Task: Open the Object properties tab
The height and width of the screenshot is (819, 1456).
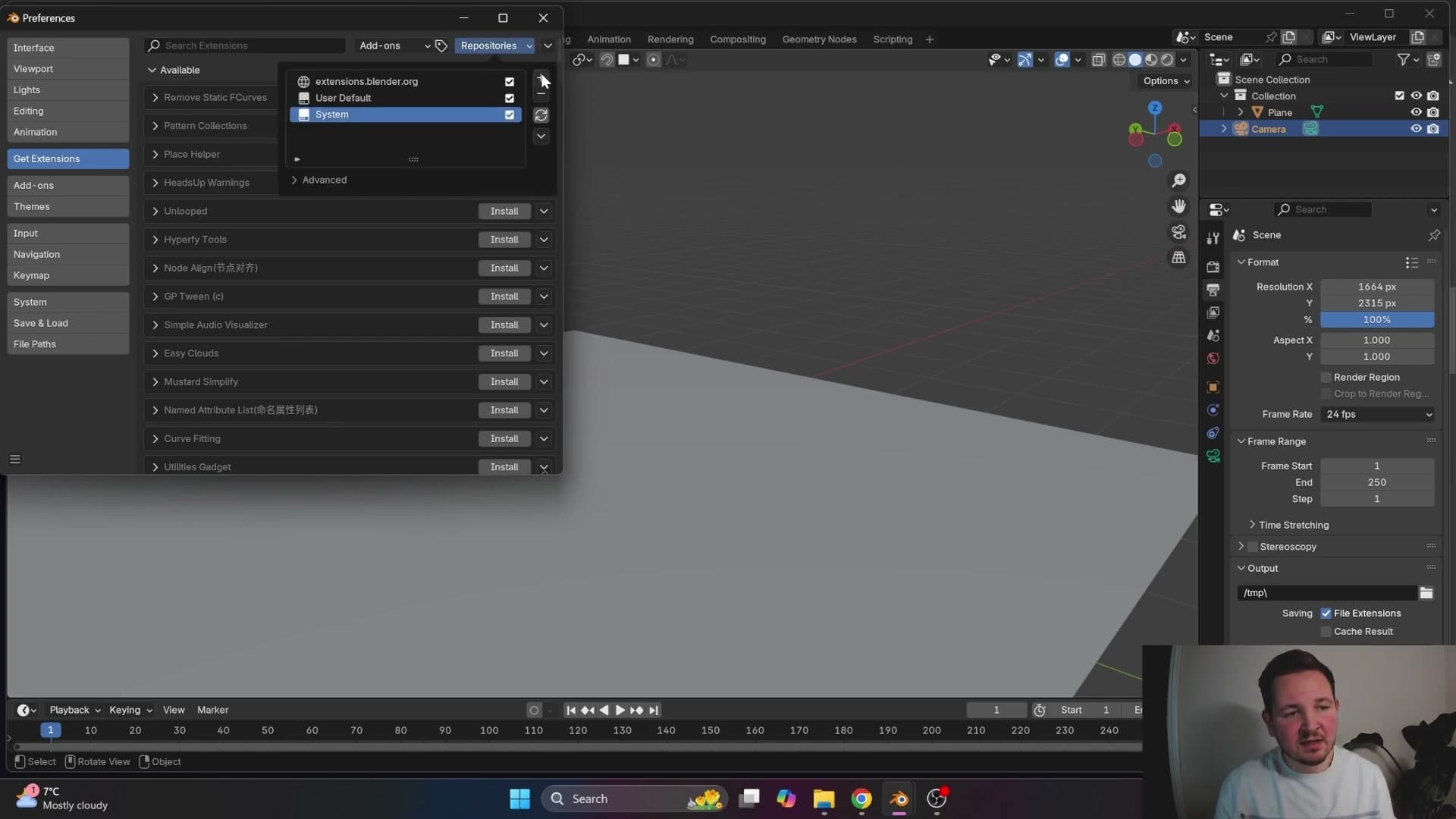Action: click(x=1213, y=387)
